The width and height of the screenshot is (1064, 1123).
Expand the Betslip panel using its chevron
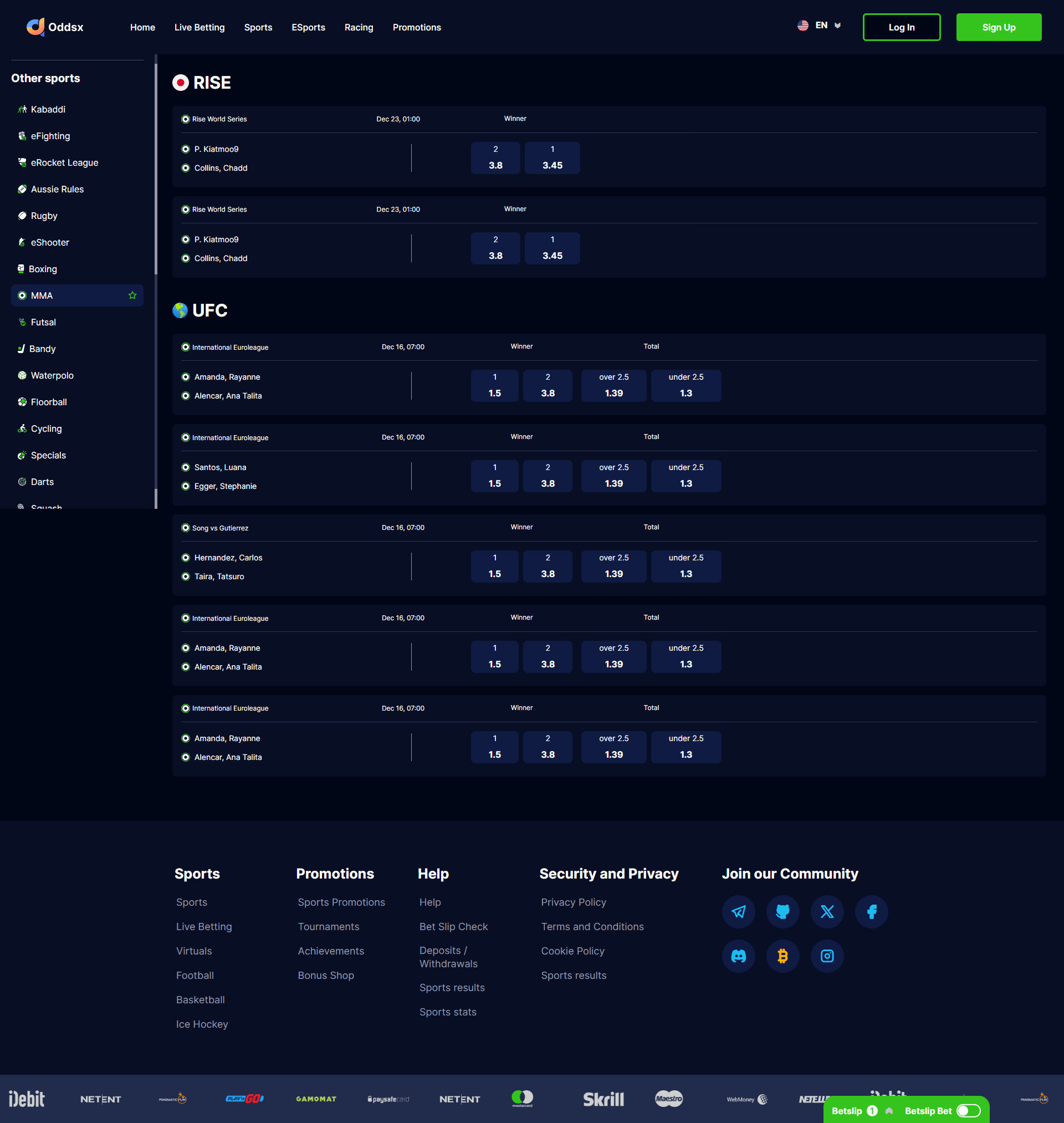point(889,1111)
